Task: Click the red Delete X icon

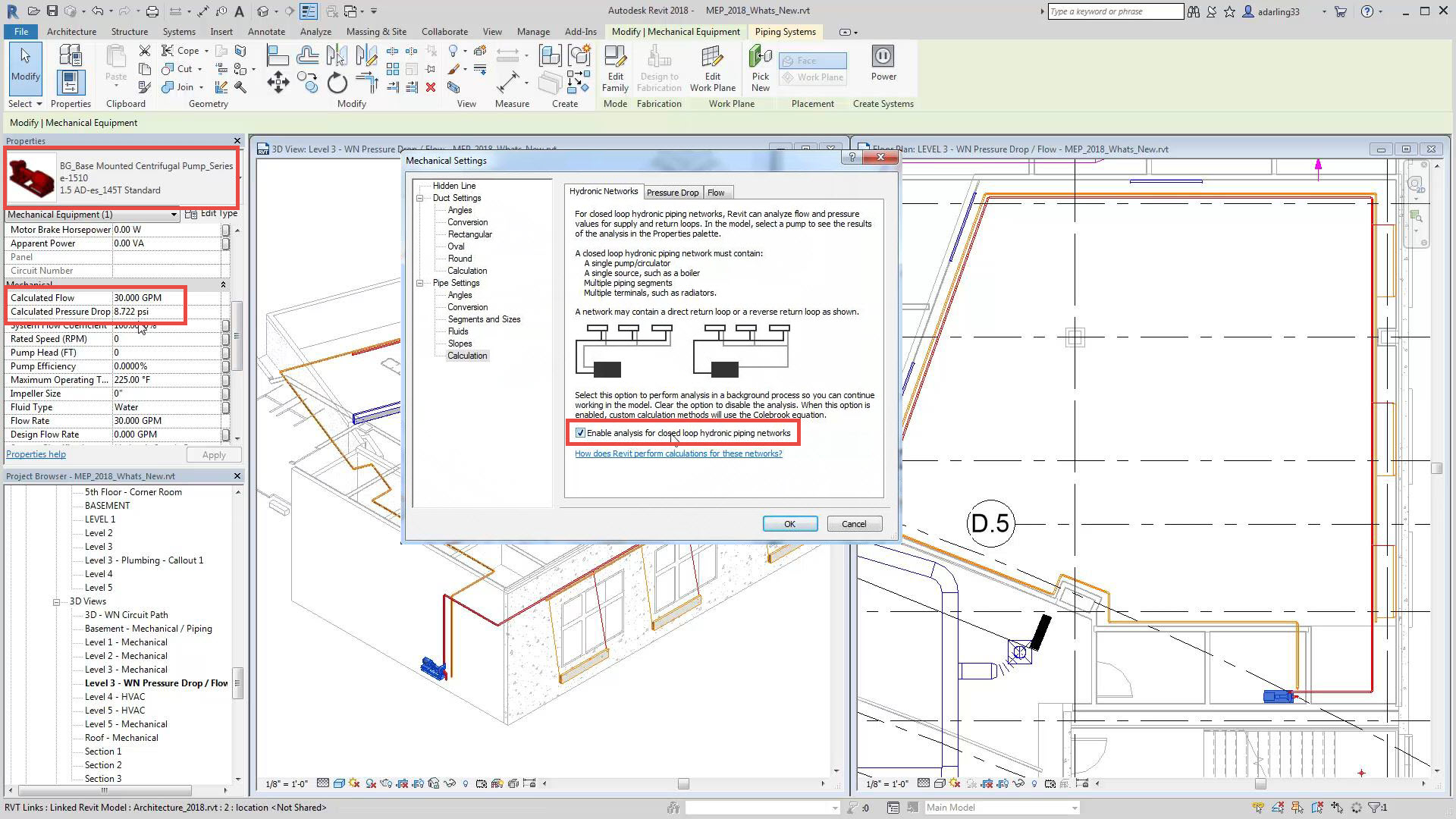Action: pos(431,87)
